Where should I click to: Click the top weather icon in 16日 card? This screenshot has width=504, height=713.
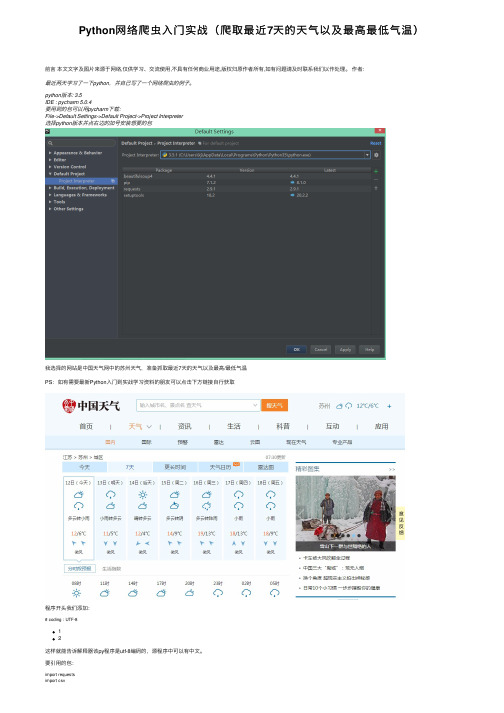[207, 494]
